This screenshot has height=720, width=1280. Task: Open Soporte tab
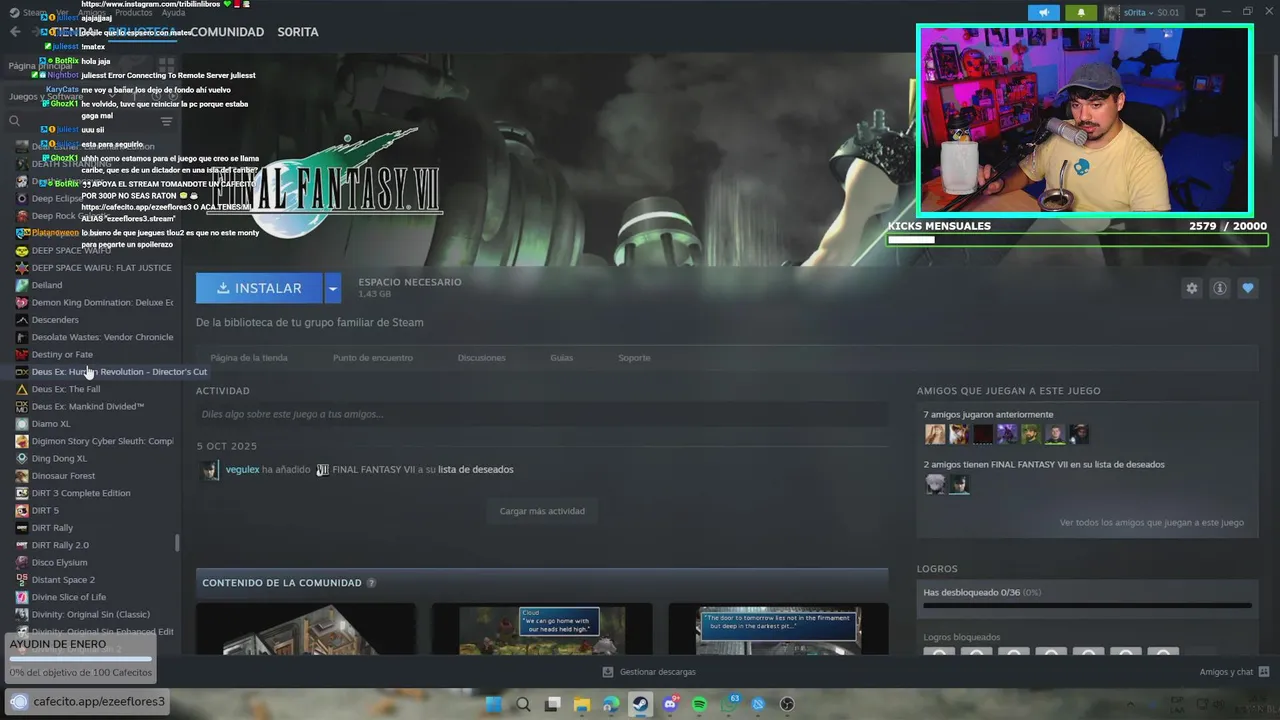click(634, 358)
